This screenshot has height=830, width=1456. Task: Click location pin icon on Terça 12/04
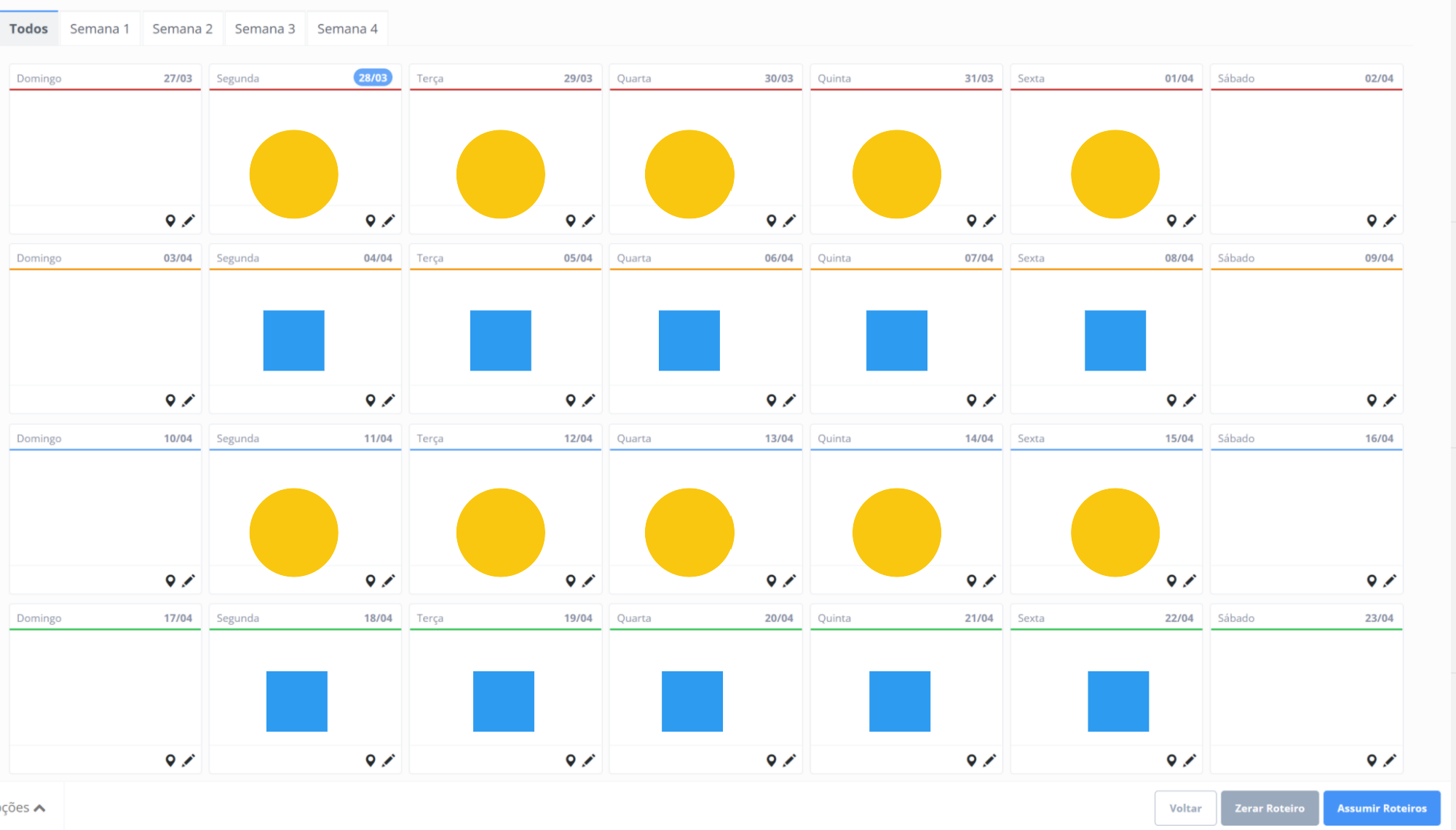pos(571,581)
